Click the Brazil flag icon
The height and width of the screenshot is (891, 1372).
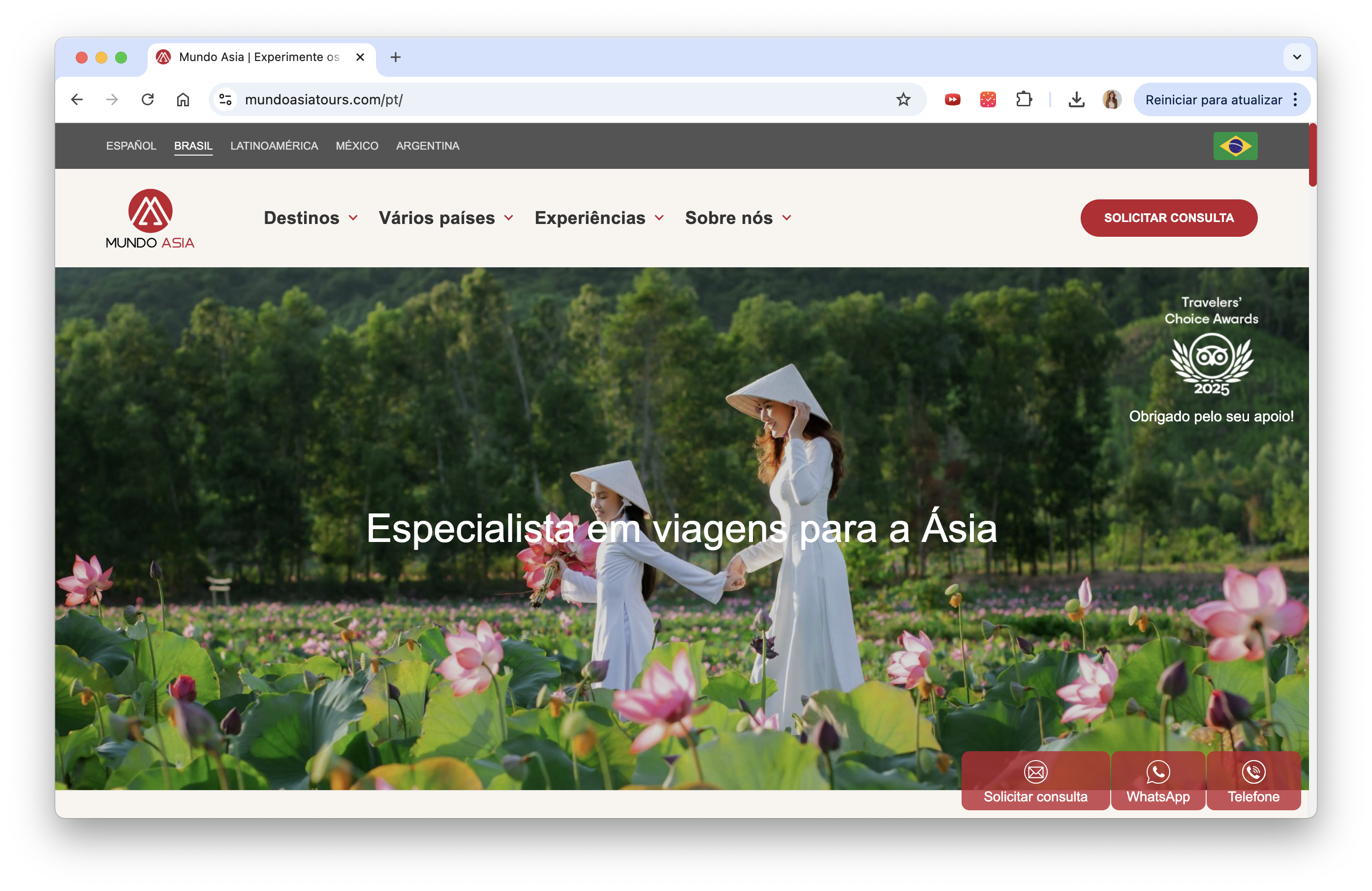tap(1235, 145)
